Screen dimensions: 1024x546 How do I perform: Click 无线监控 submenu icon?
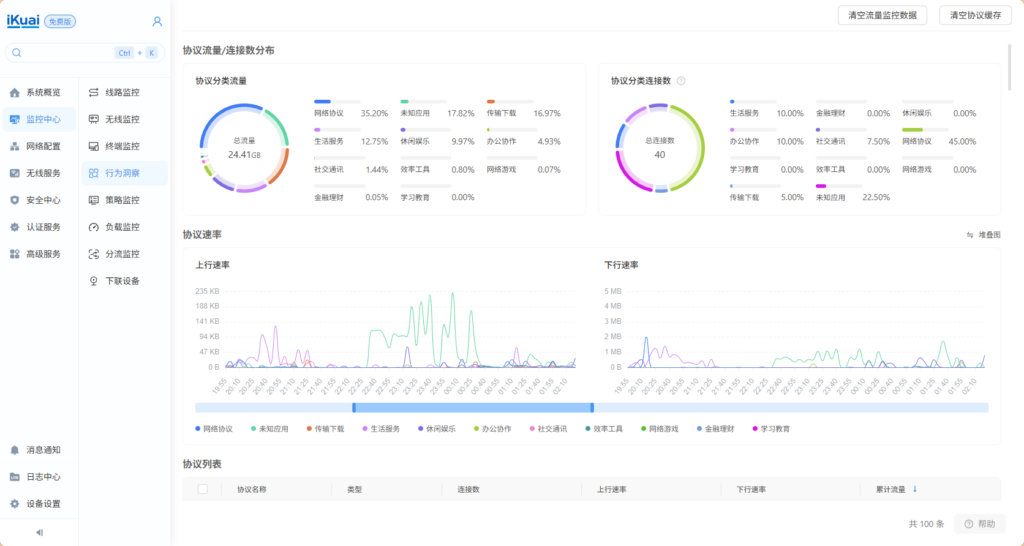(93, 120)
